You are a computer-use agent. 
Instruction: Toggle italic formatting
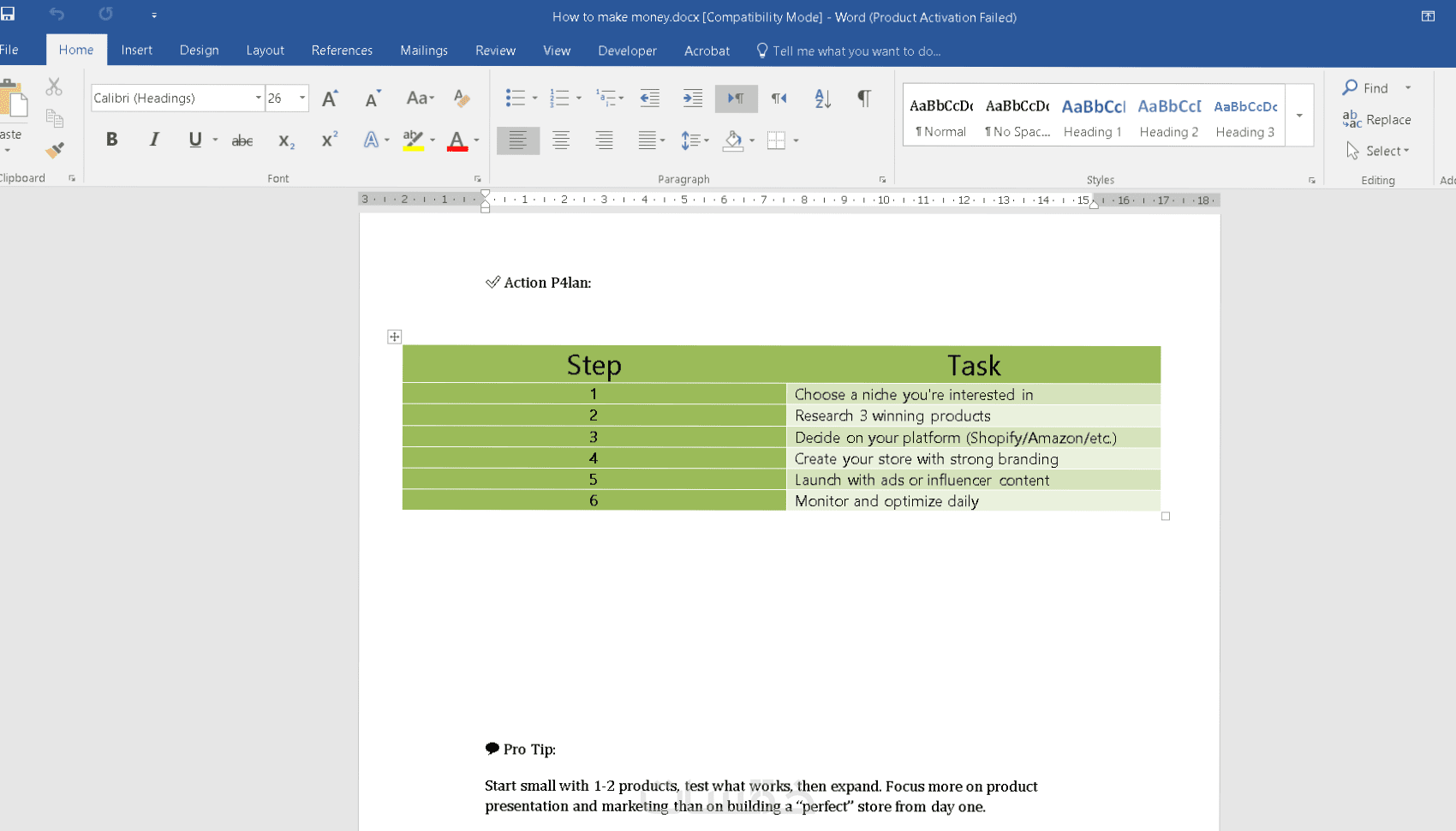point(154,140)
